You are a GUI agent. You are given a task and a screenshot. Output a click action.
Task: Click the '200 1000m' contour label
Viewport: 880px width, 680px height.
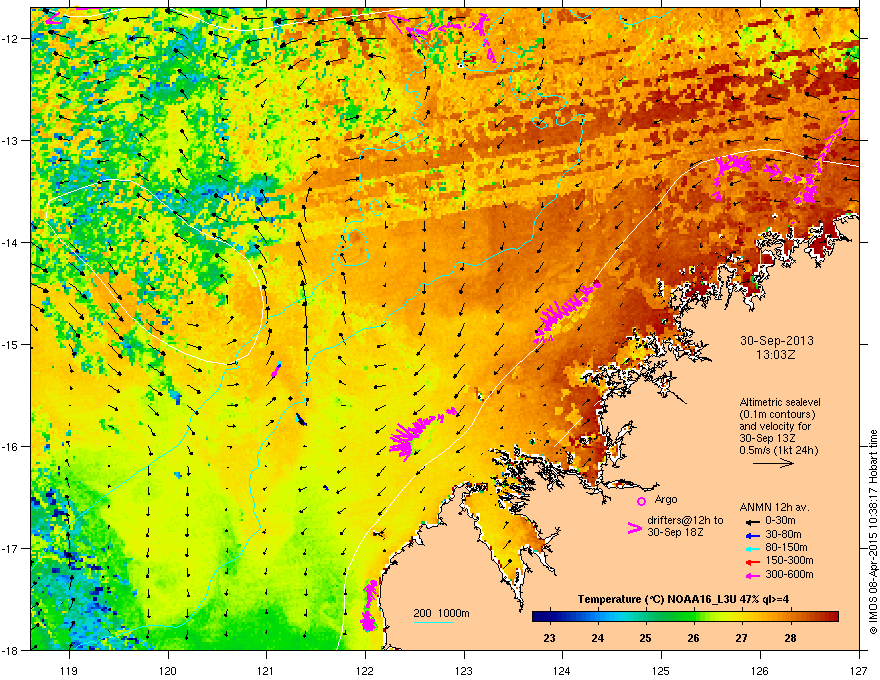(x=441, y=613)
